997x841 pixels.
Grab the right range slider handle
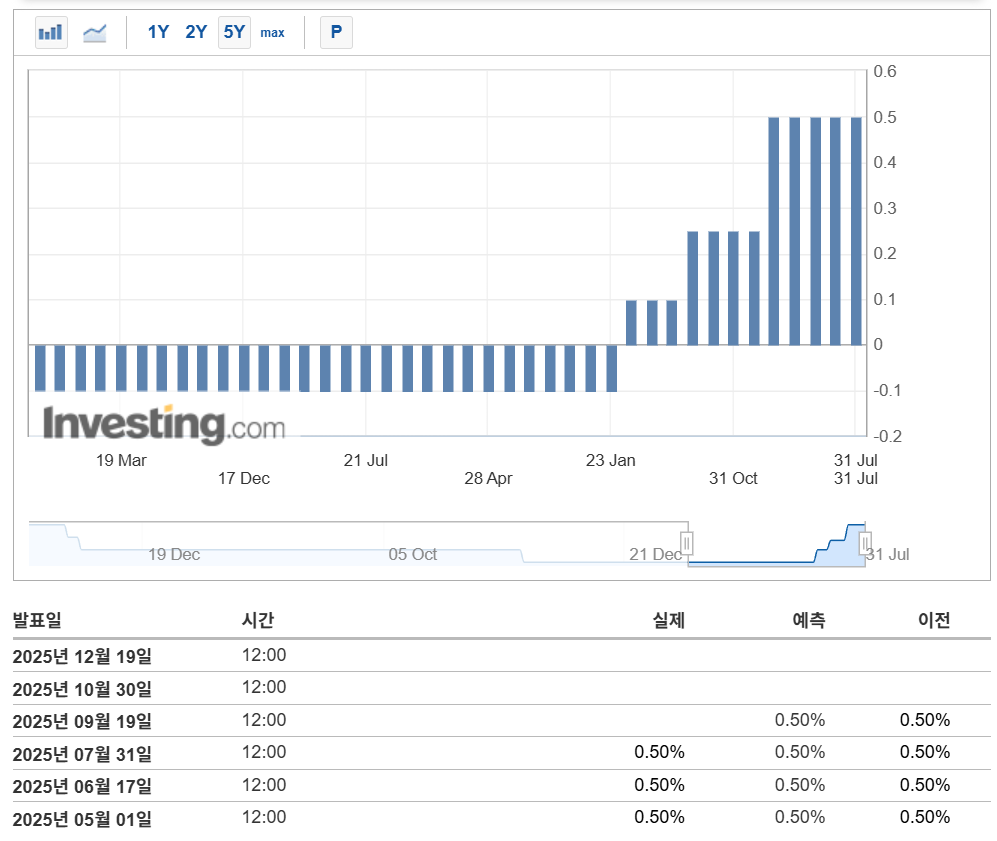pyautogui.click(x=865, y=544)
